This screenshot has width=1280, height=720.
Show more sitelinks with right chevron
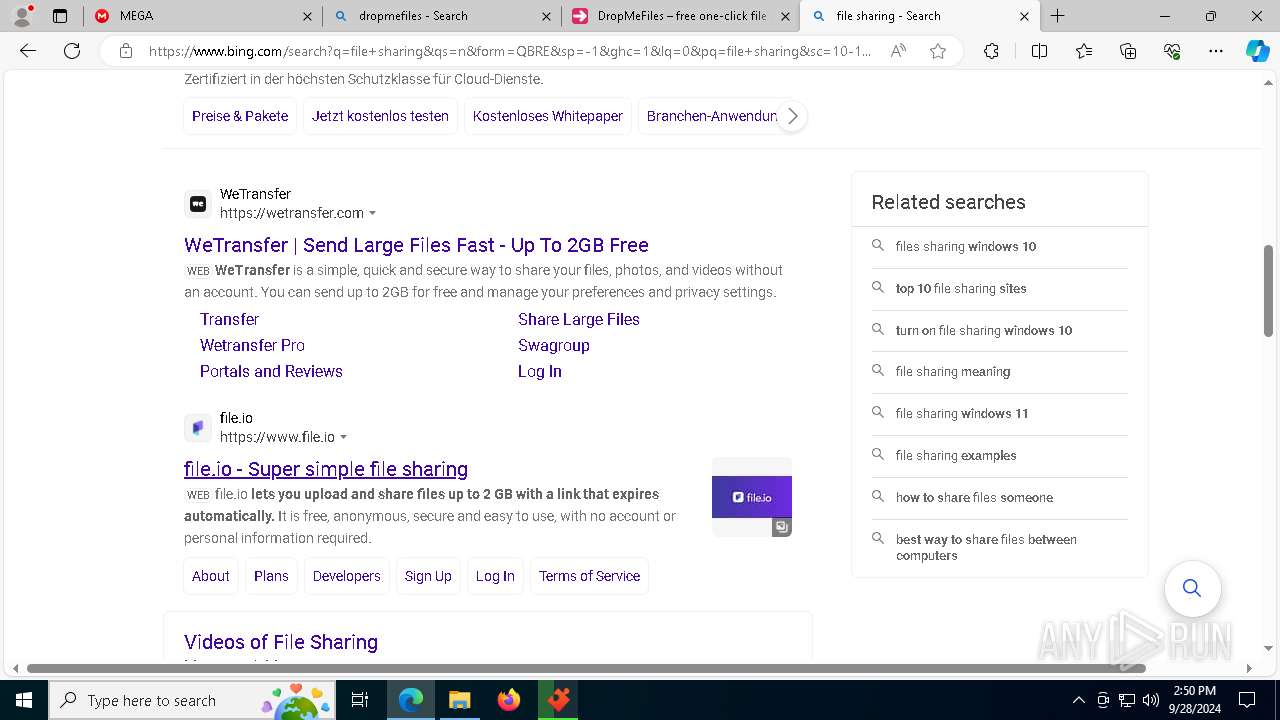pyautogui.click(x=792, y=116)
